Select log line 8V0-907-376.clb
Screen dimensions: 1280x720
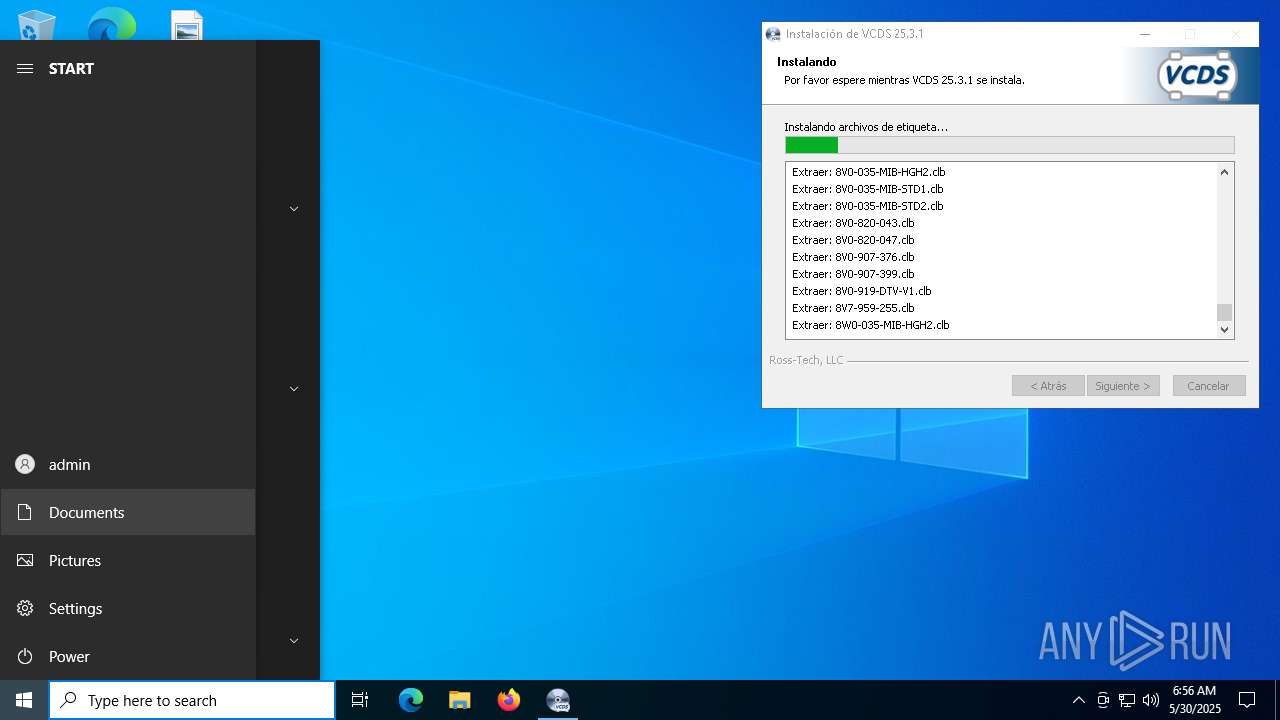click(853, 257)
